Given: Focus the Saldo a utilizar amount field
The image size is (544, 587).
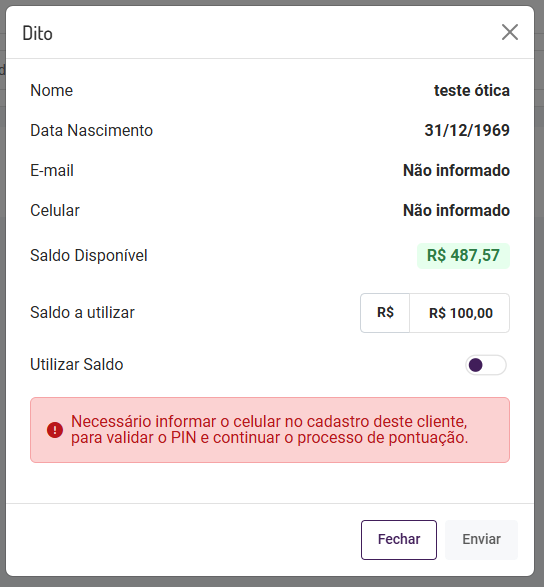Looking at the screenshot, I should pos(460,313).
